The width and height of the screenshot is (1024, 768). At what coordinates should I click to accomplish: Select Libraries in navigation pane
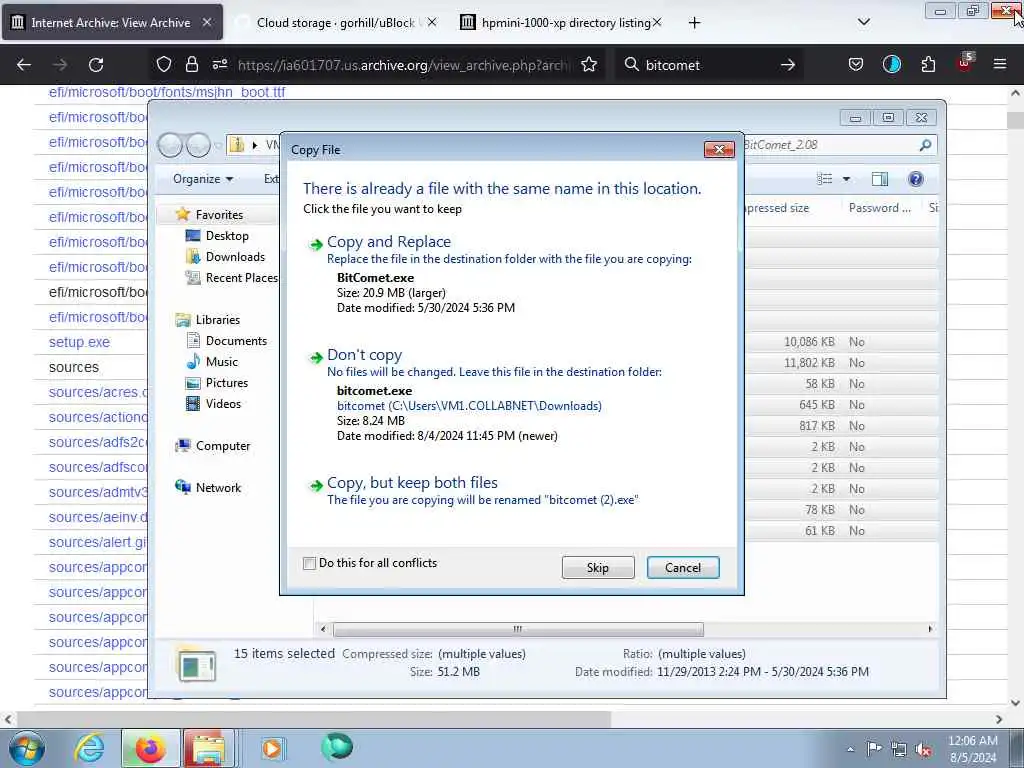point(217,319)
